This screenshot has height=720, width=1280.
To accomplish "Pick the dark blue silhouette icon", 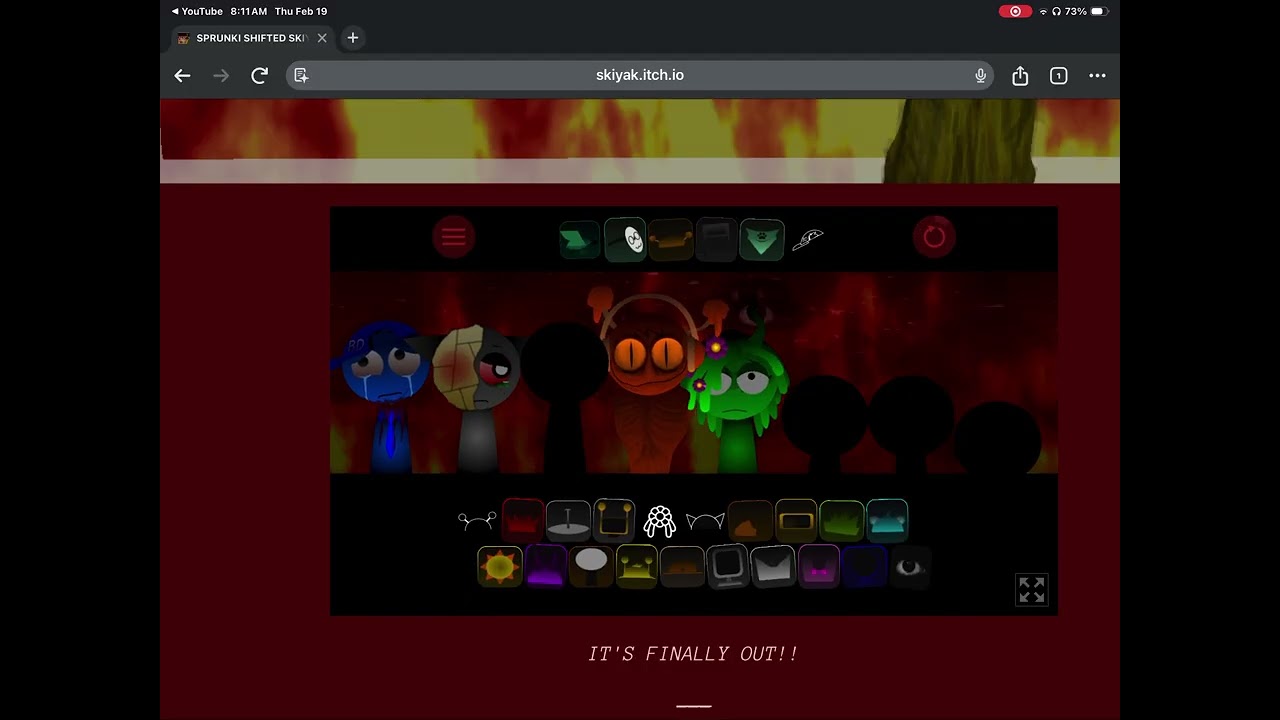I will pos(864,567).
